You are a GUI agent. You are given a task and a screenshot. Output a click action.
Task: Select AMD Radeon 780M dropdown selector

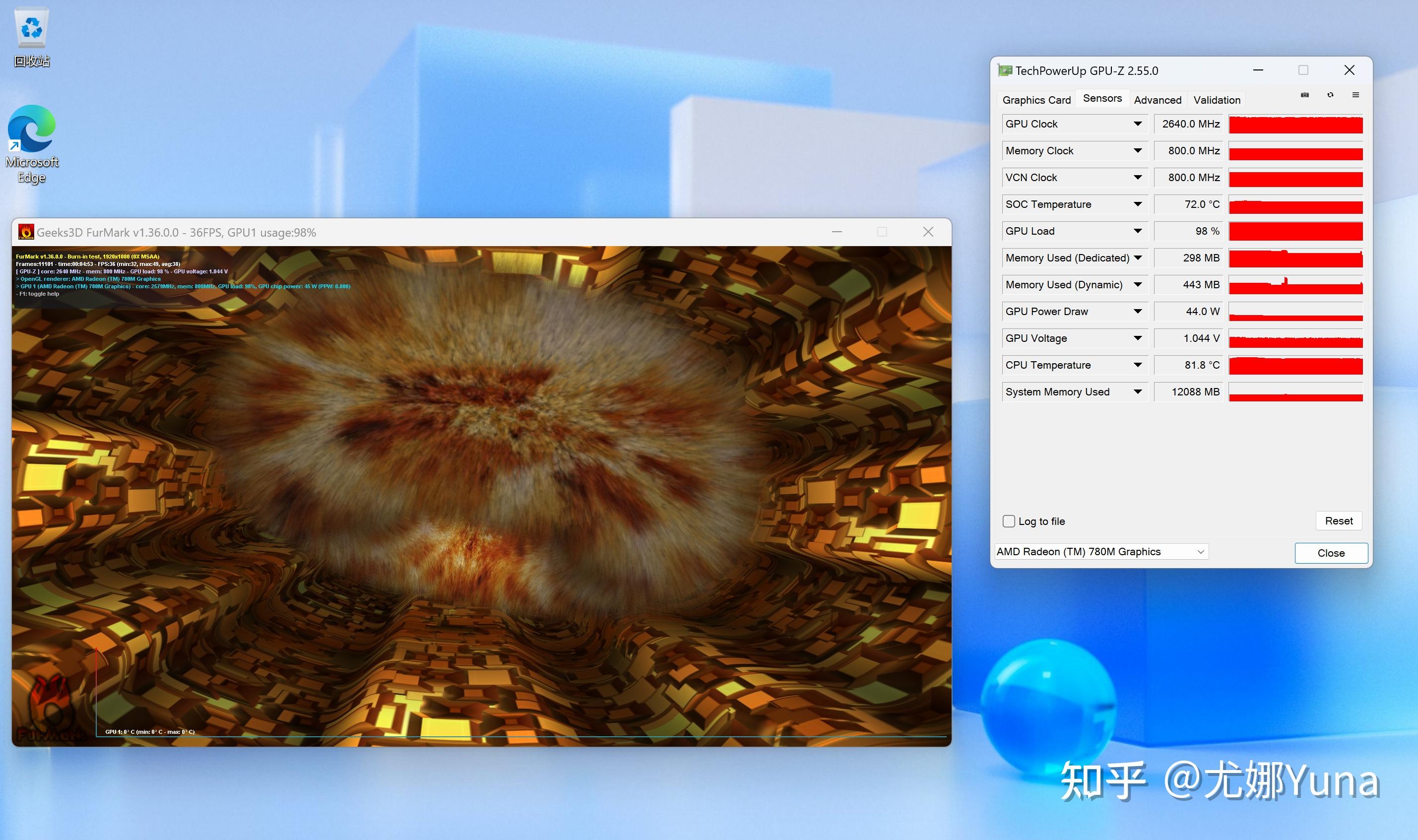coord(1099,551)
